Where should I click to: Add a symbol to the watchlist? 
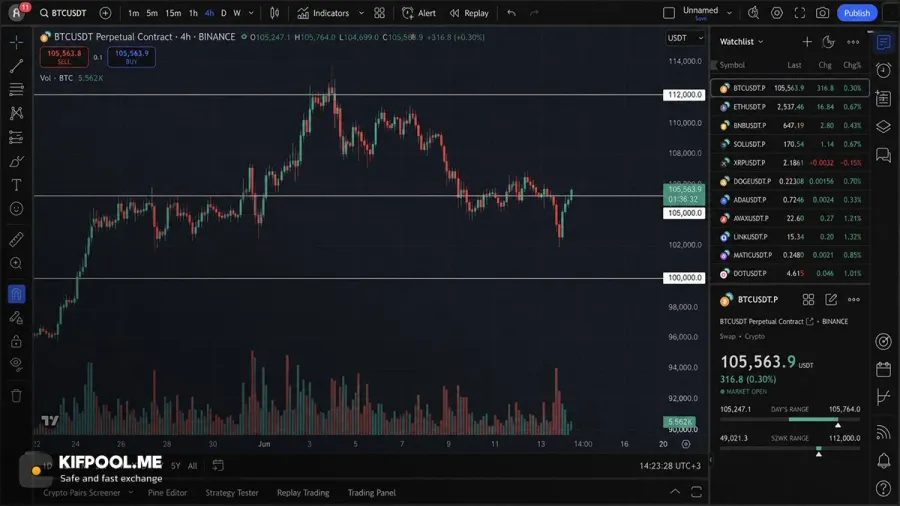tap(807, 41)
